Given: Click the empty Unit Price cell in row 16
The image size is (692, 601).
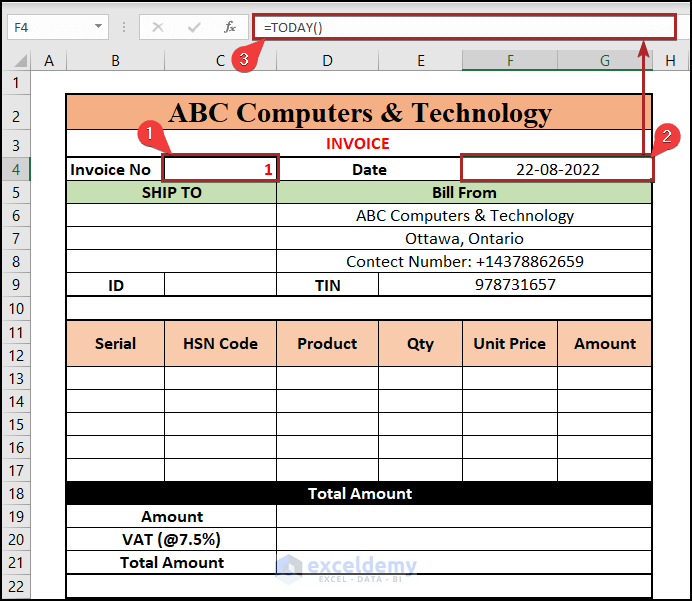Looking at the screenshot, I should [x=510, y=447].
